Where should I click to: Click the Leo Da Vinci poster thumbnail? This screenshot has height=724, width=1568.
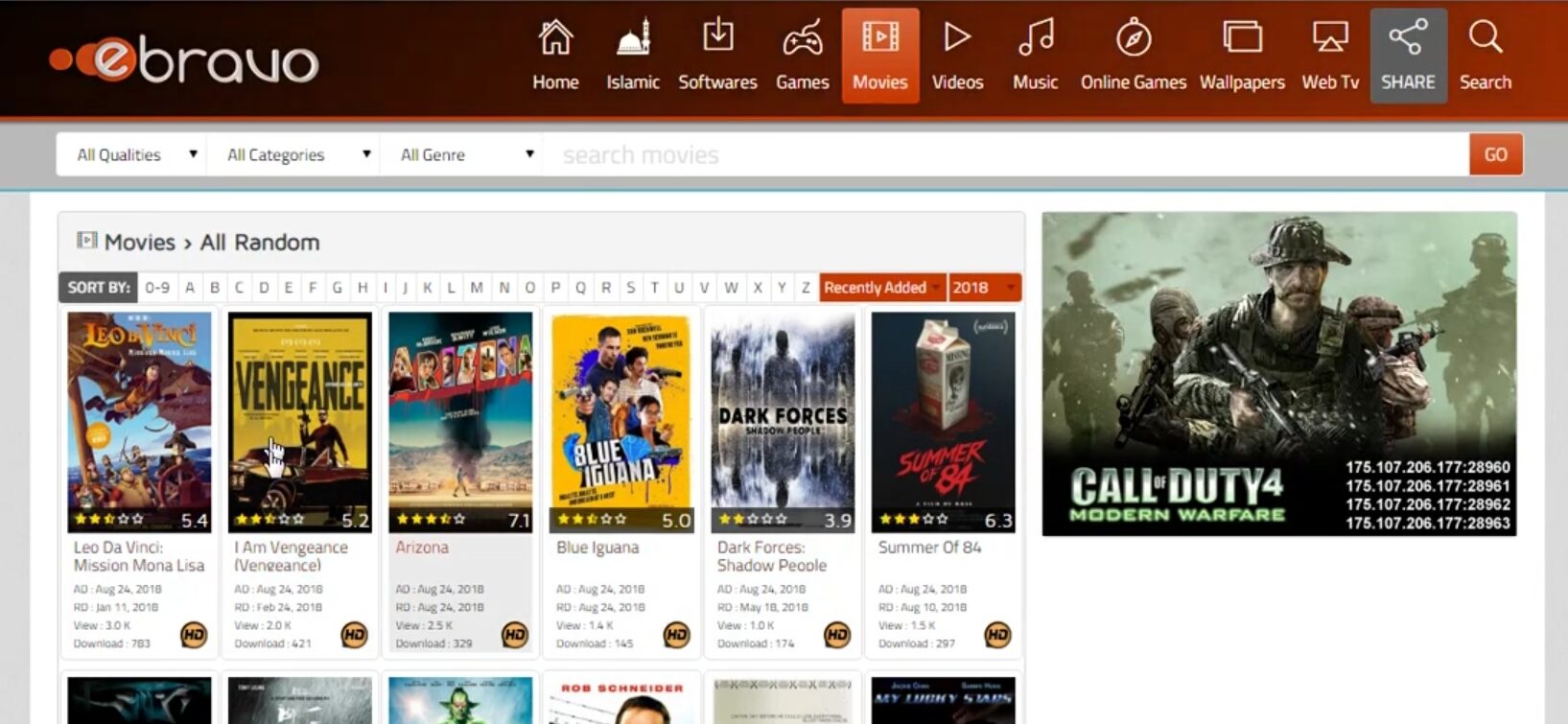139,422
